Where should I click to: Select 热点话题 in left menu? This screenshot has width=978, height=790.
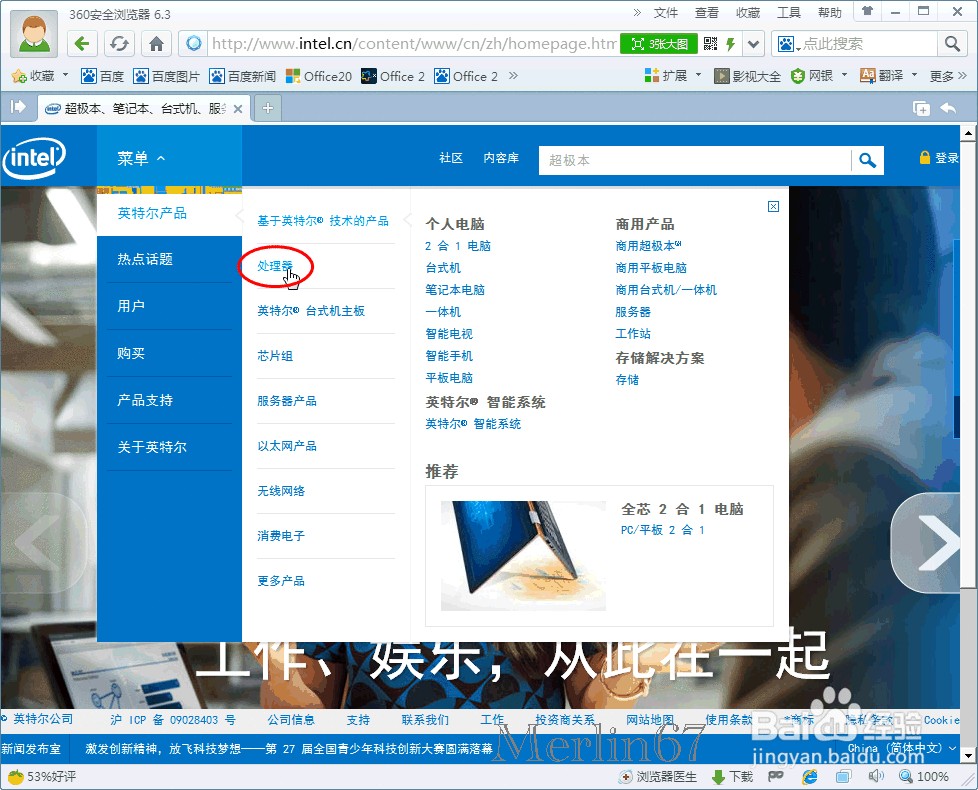tap(145, 259)
